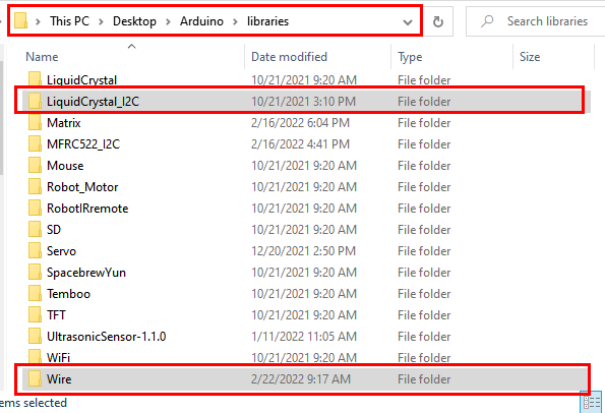Select the MFRC522_I2C folder icon
Screen dimensions: 605x413
point(35,144)
